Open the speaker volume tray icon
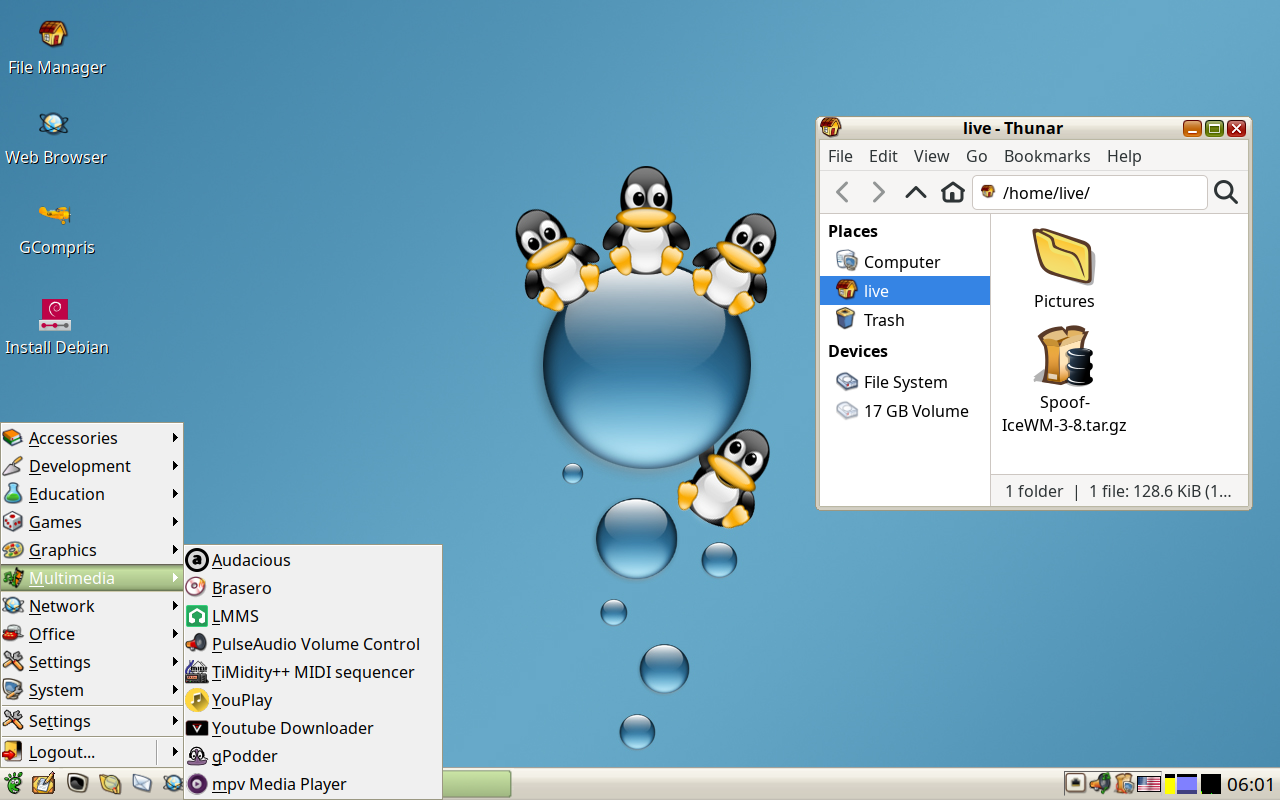This screenshot has height=800, width=1280. pyautogui.click(x=1100, y=784)
